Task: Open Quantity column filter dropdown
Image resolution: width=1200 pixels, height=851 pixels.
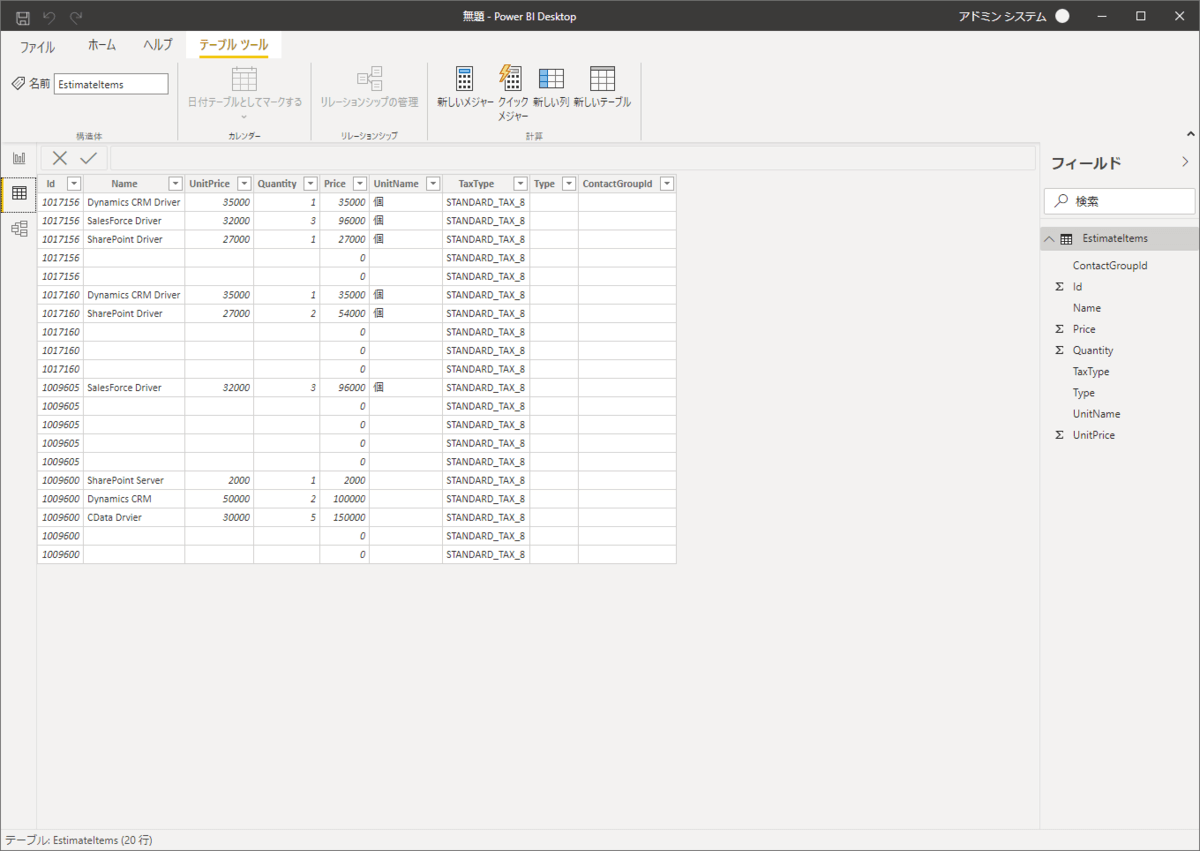Action: point(310,184)
